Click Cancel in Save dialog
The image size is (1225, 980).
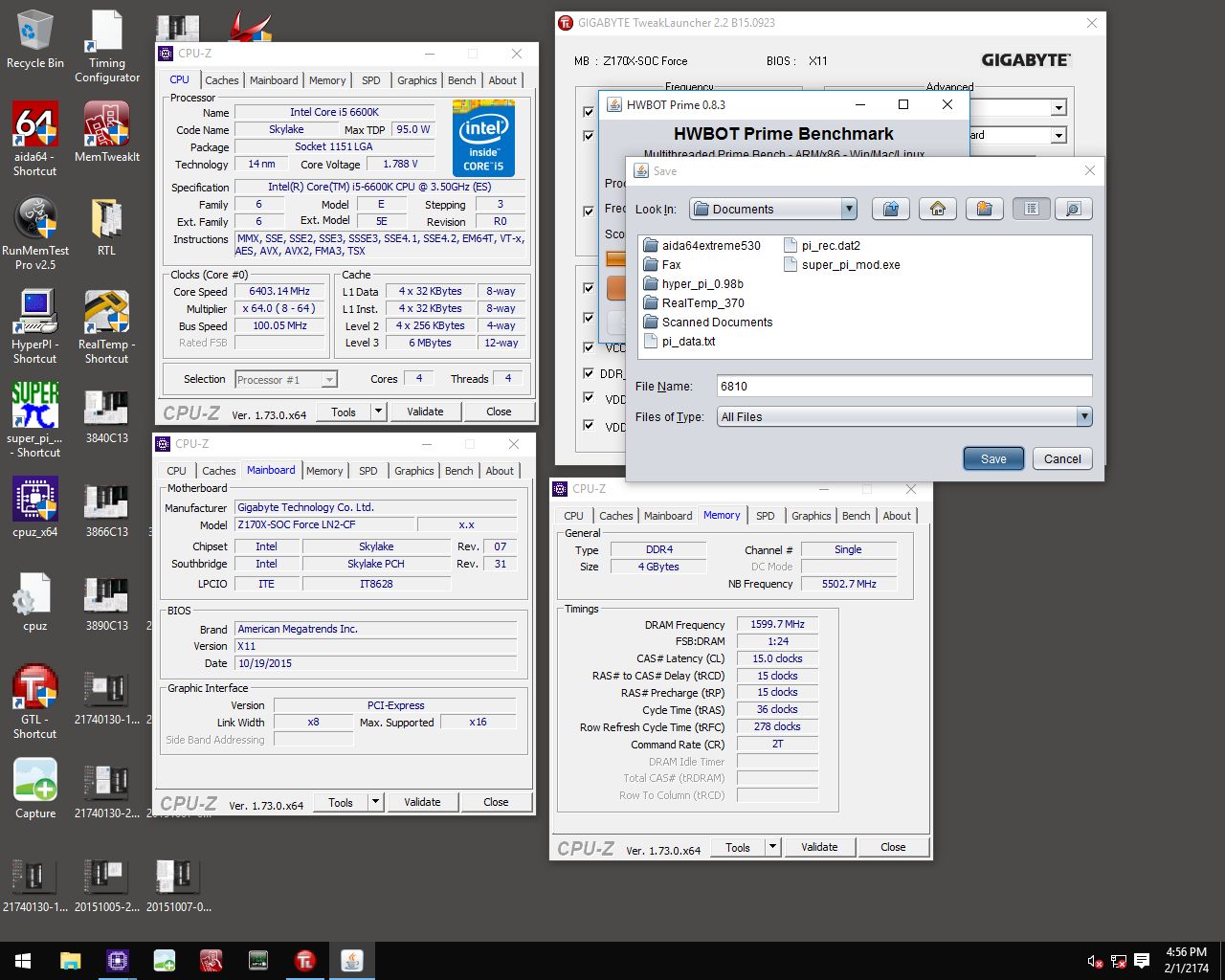(1062, 458)
